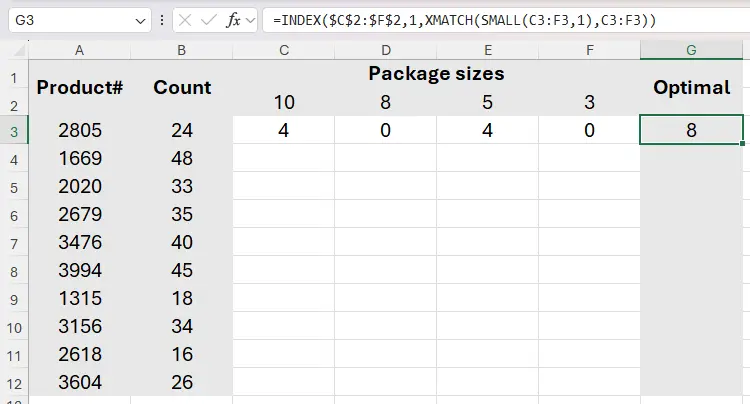Select the Count cell with value 48

182,158
